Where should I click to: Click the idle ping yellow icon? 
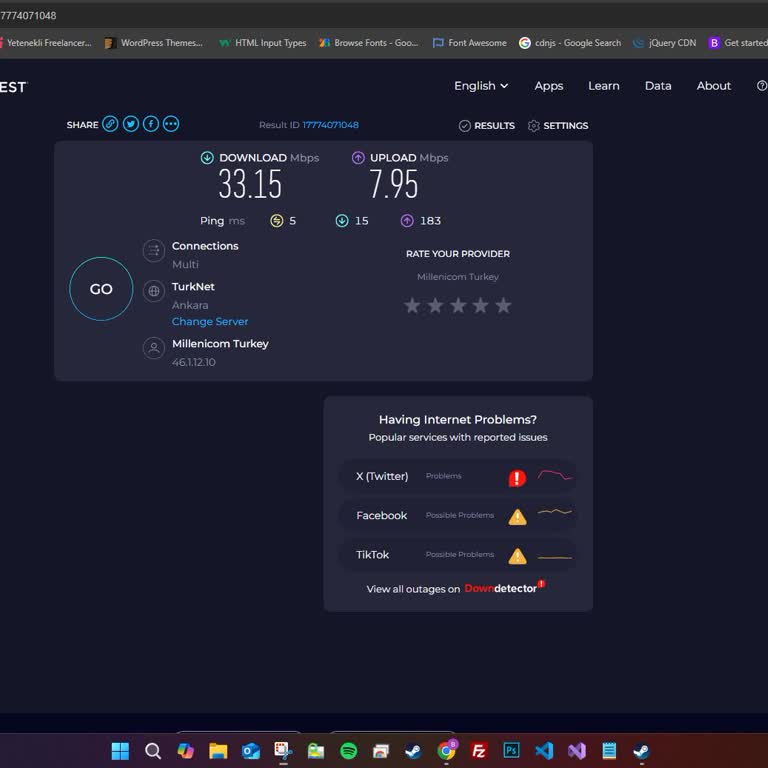[277, 221]
